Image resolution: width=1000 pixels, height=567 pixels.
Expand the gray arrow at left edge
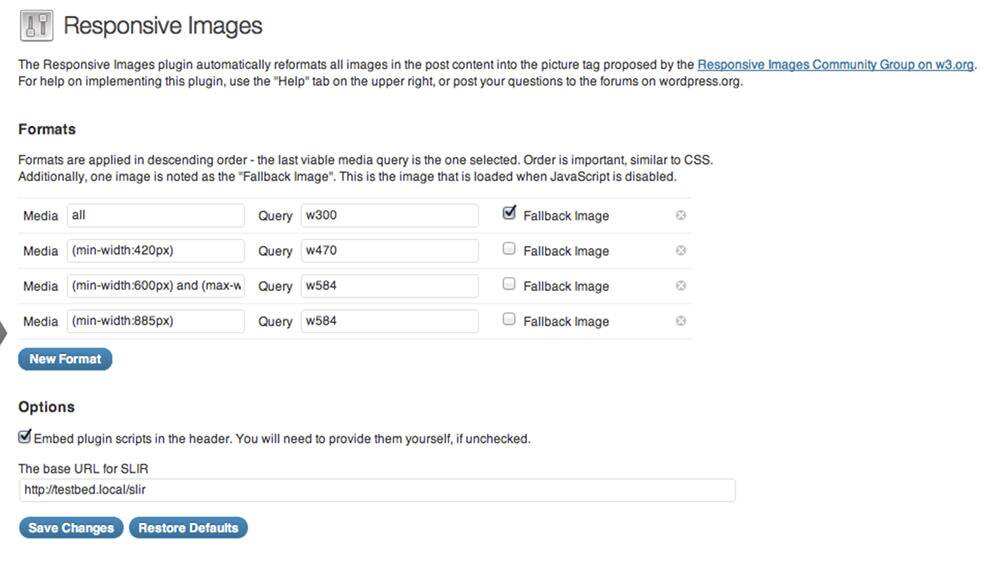[4, 332]
